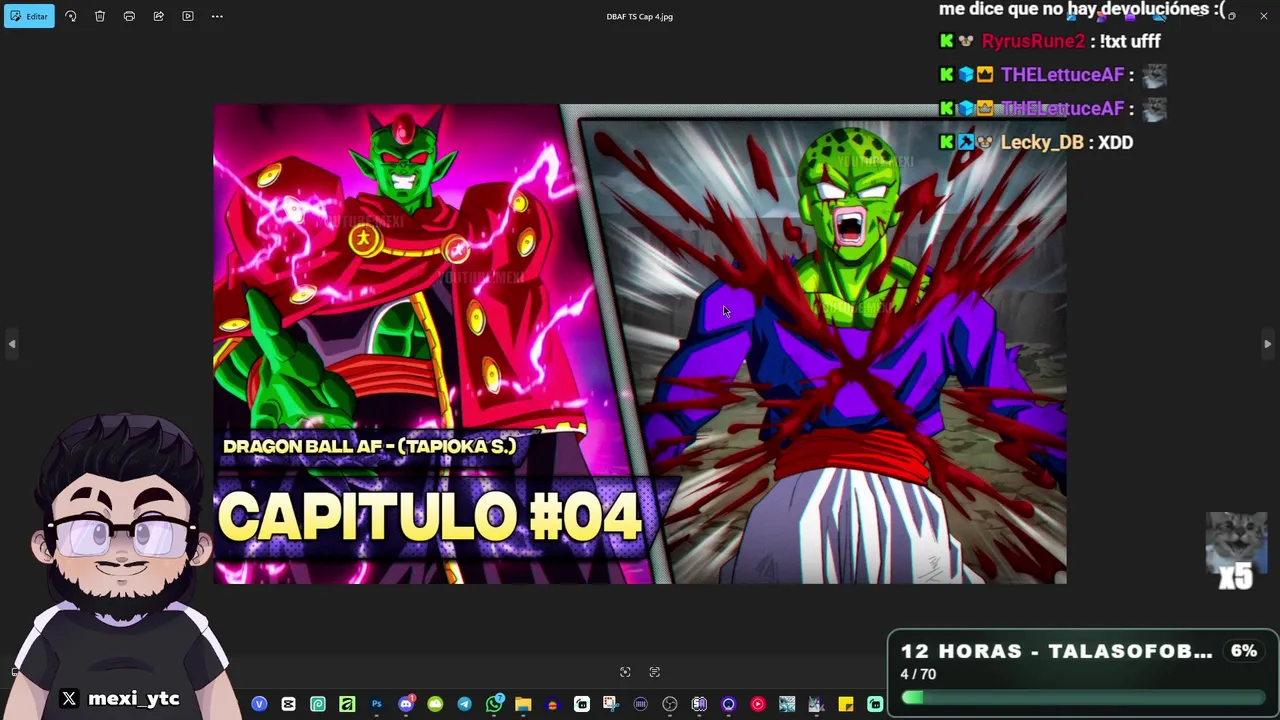Start slideshow with the play icon
This screenshot has width=1280, height=720.
[188, 16]
